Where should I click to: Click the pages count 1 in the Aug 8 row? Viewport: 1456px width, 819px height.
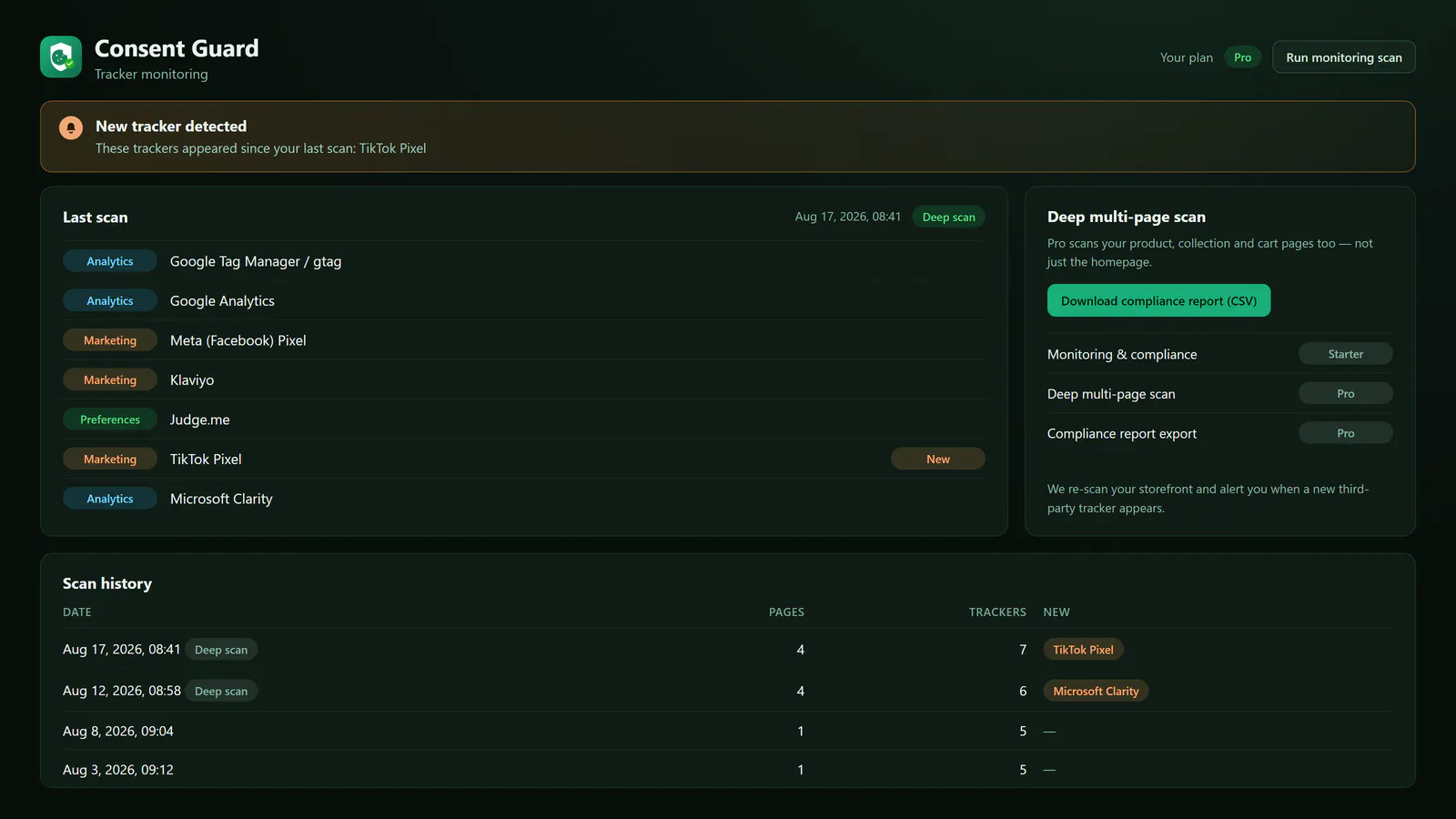coord(801,732)
